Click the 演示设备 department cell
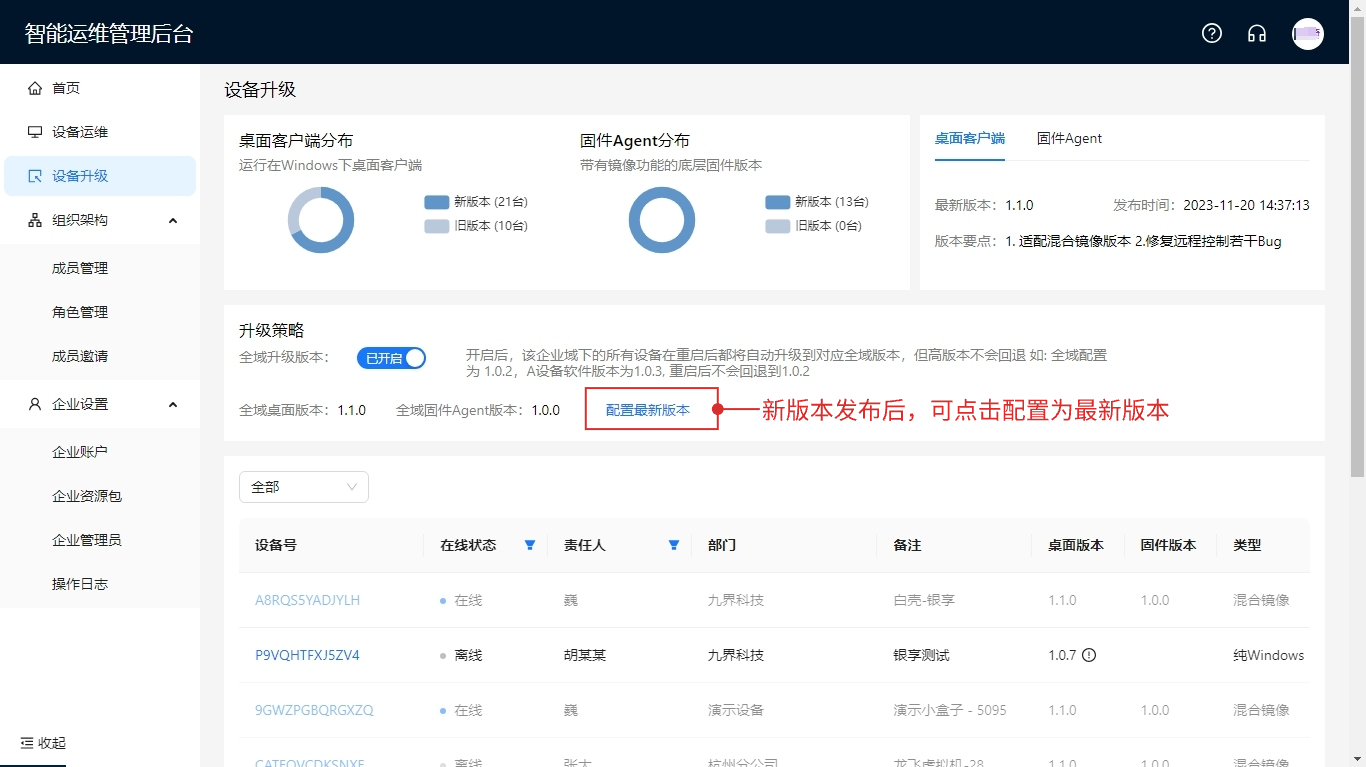 coord(736,710)
